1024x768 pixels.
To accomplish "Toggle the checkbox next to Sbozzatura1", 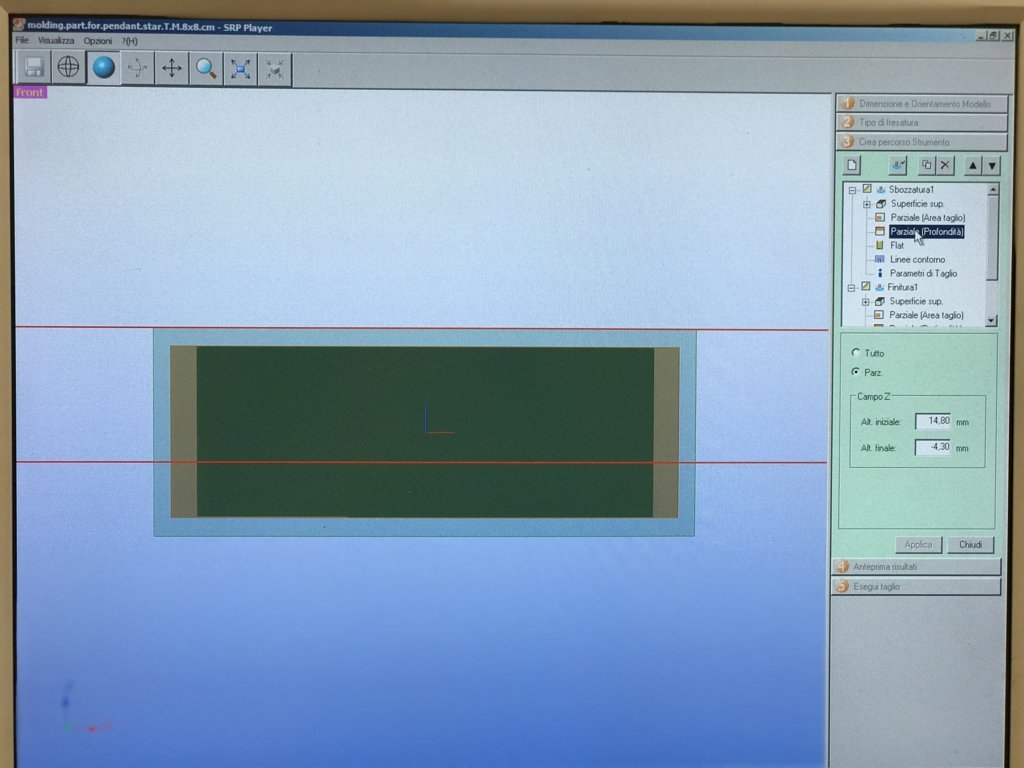I will (x=867, y=189).
